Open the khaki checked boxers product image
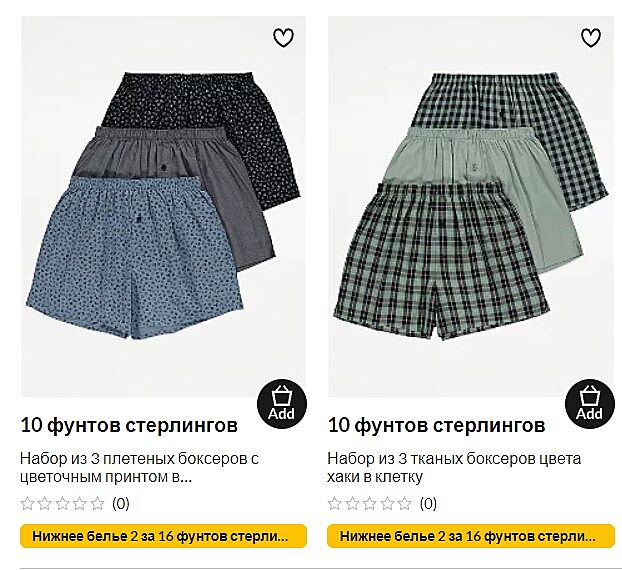Image resolution: width=622 pixels, height=570 pixels. (x=471, y=206)
